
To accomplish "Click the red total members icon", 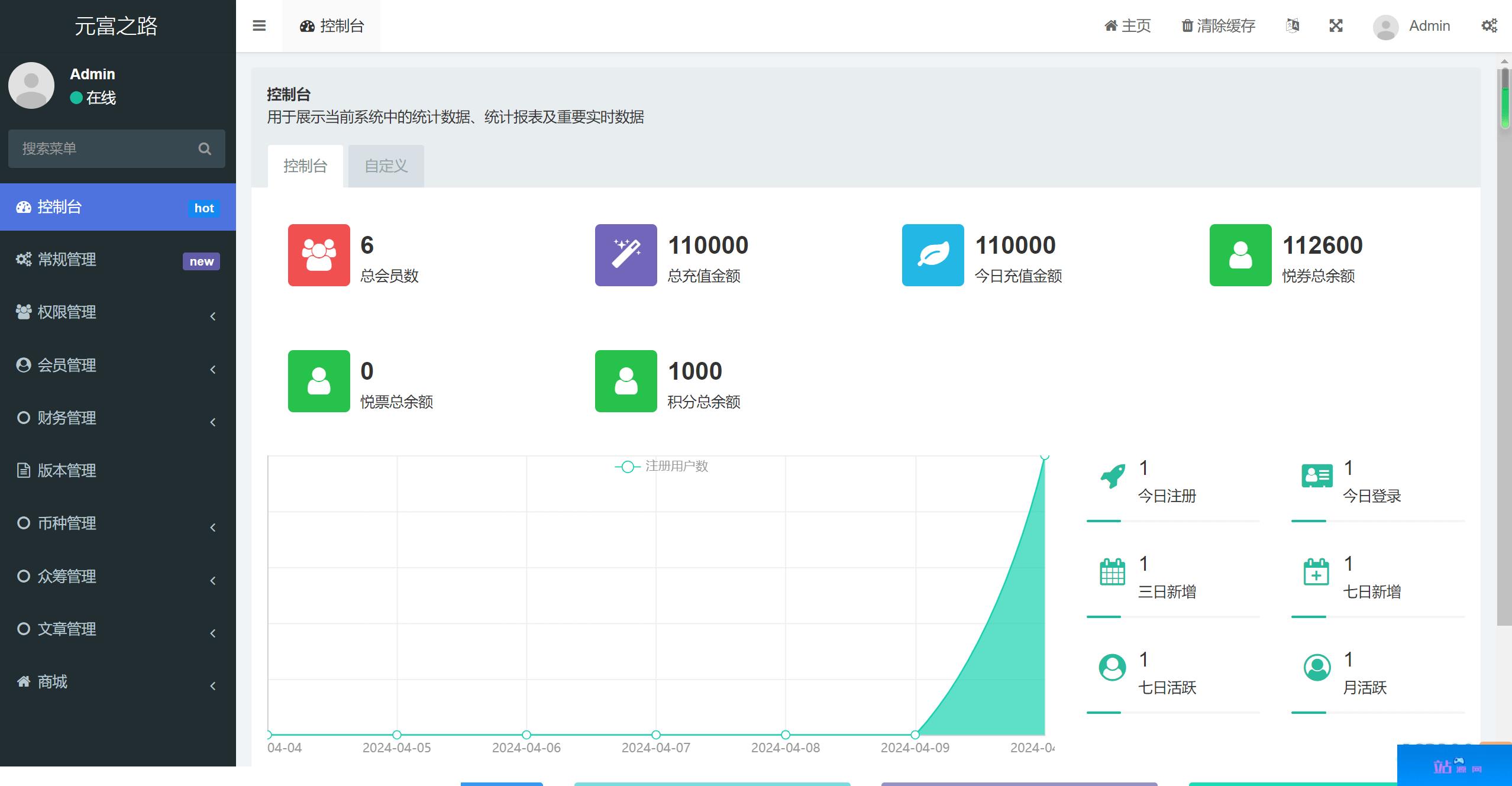I will [x=319, y=255].
